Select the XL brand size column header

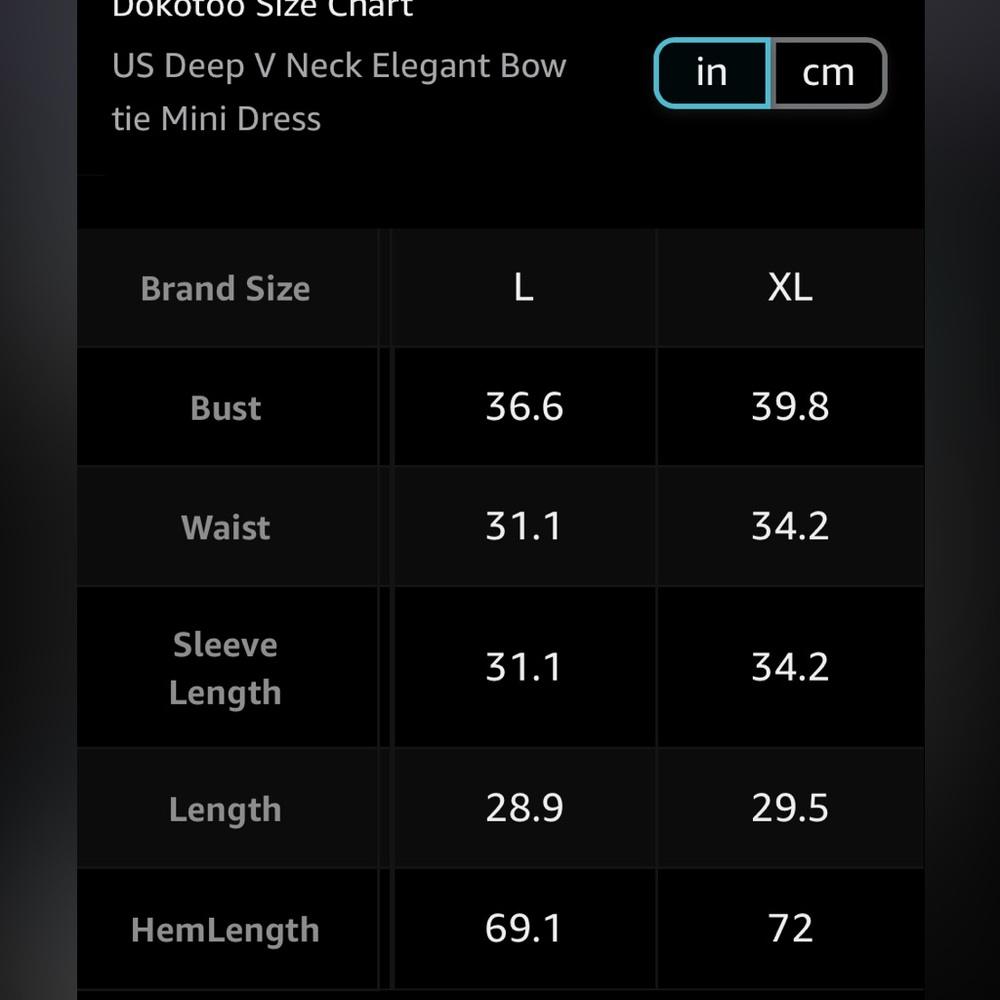point(790,288)
